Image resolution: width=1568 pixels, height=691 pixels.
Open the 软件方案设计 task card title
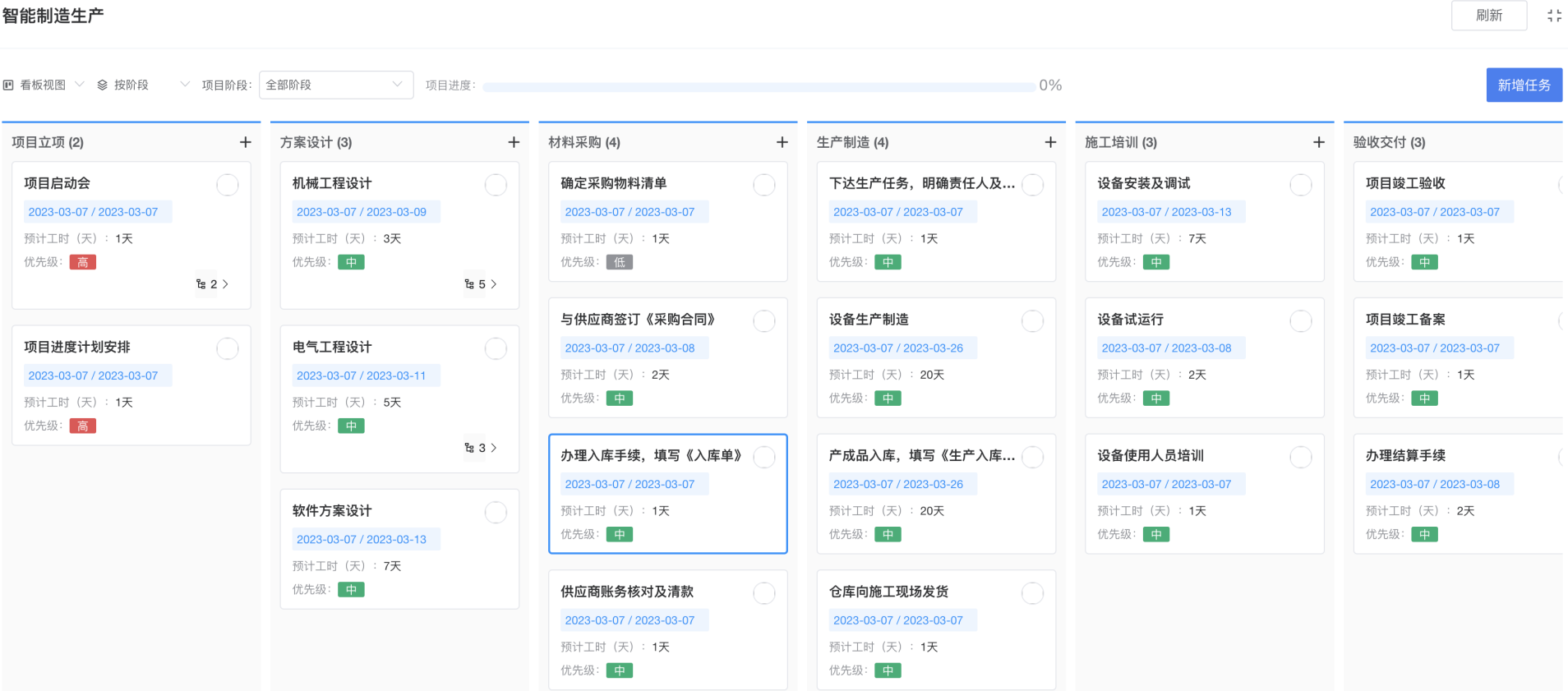click(332, 511)
